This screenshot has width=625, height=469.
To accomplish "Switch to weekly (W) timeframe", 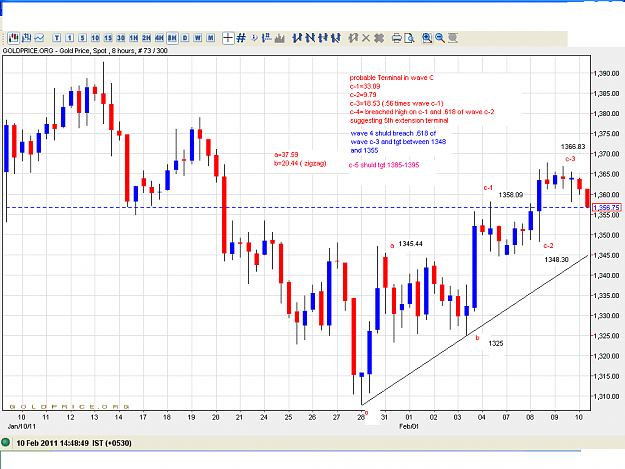I will pyautogui.click(x=198, y=38).
